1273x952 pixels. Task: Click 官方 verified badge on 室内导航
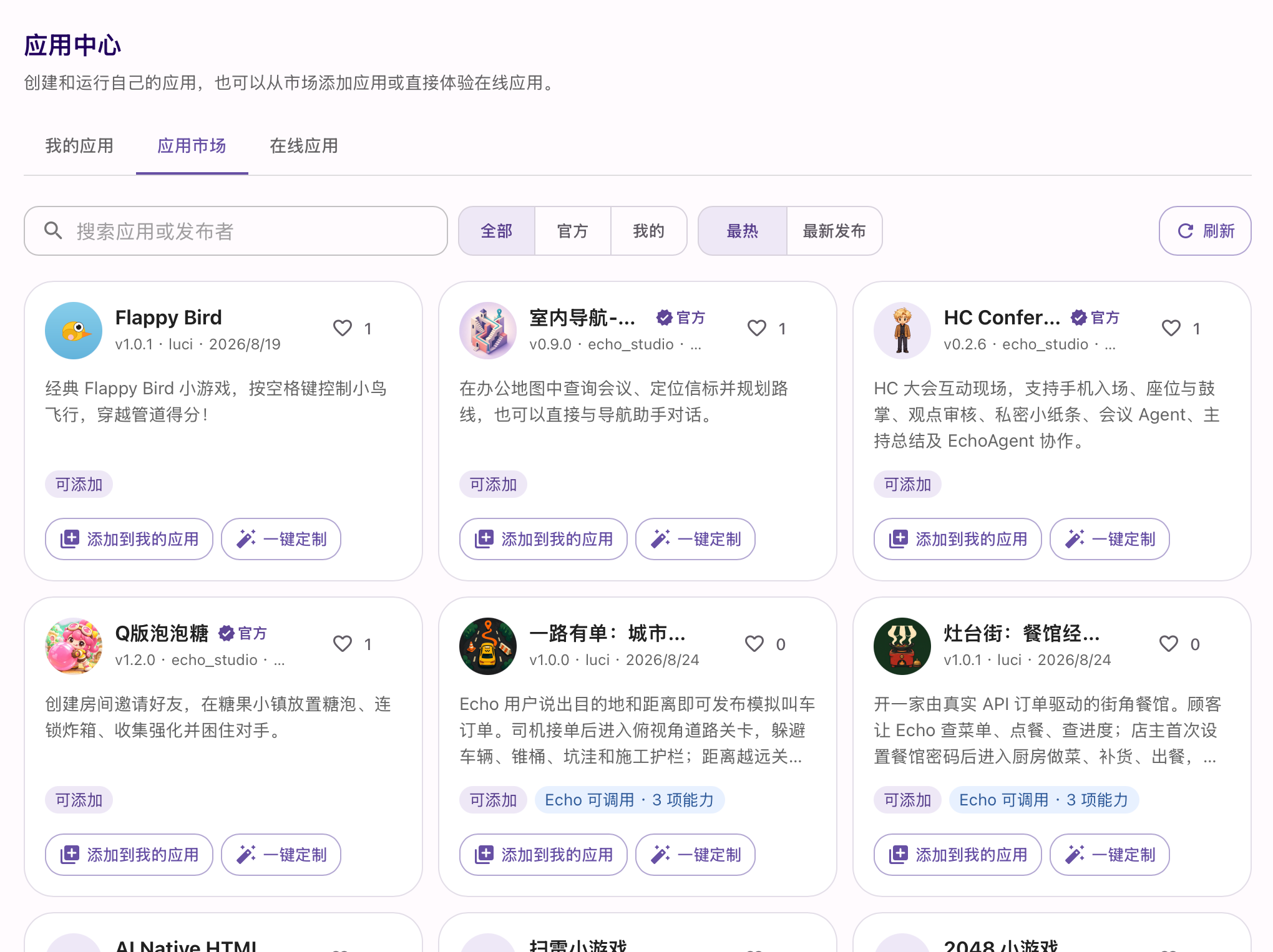[x=681, y=318]
